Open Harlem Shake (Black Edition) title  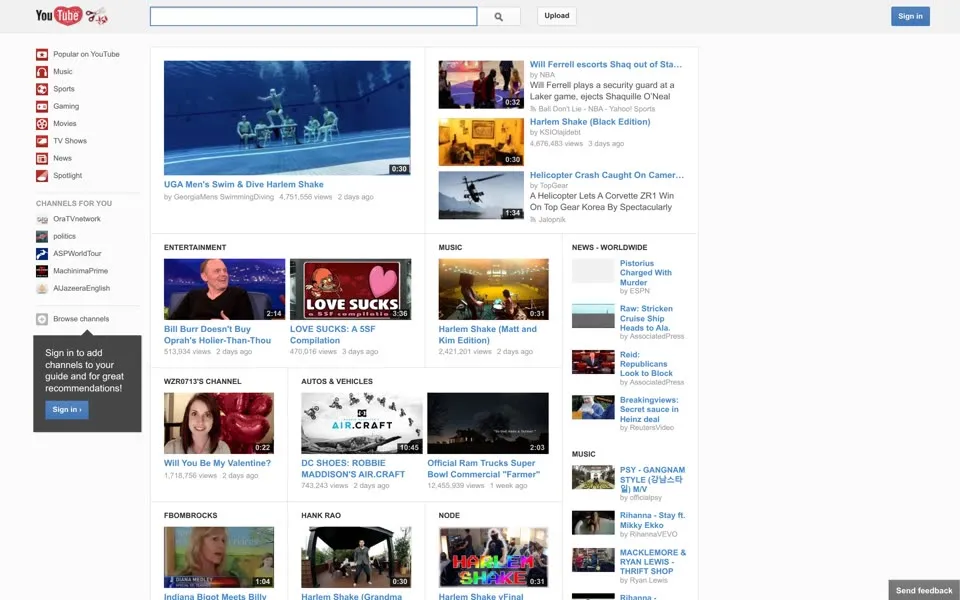point(590,122)
